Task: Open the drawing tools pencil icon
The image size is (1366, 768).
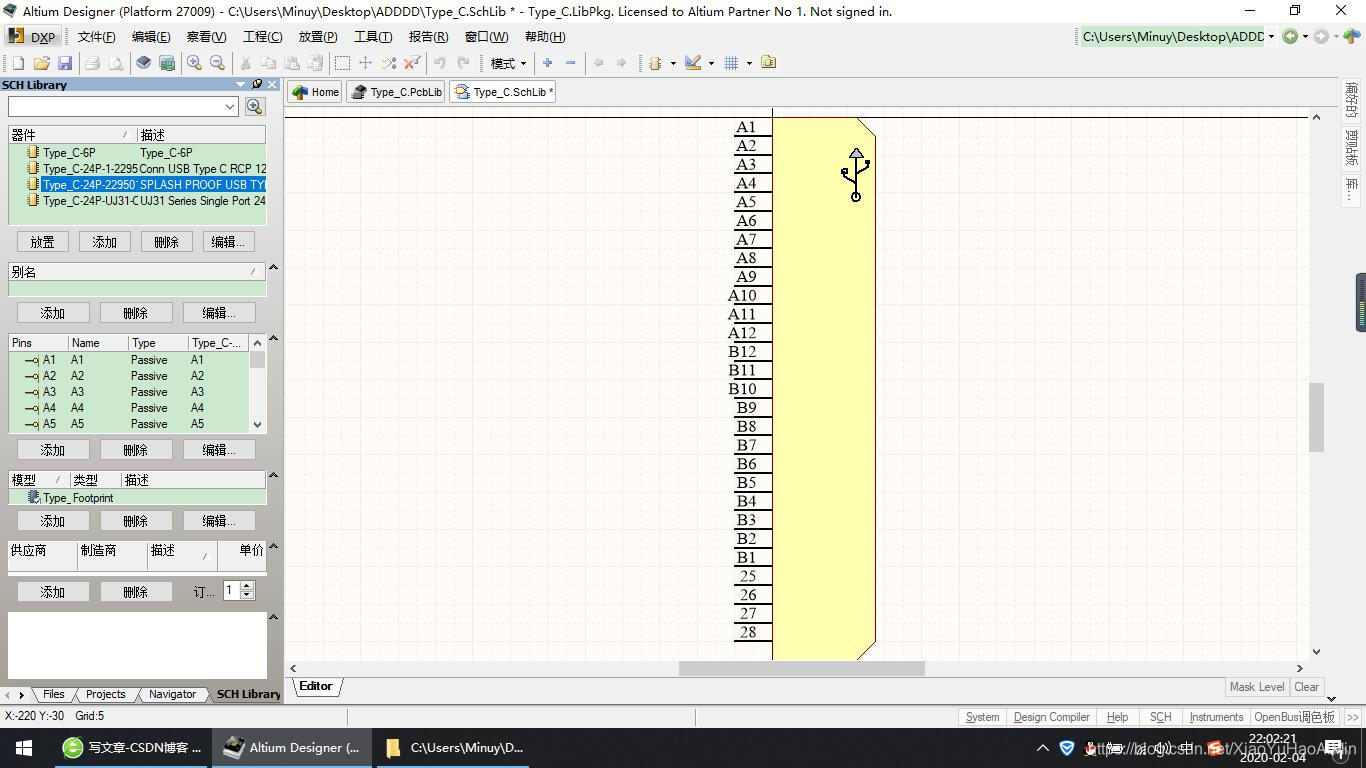Action: coord(693,63)
